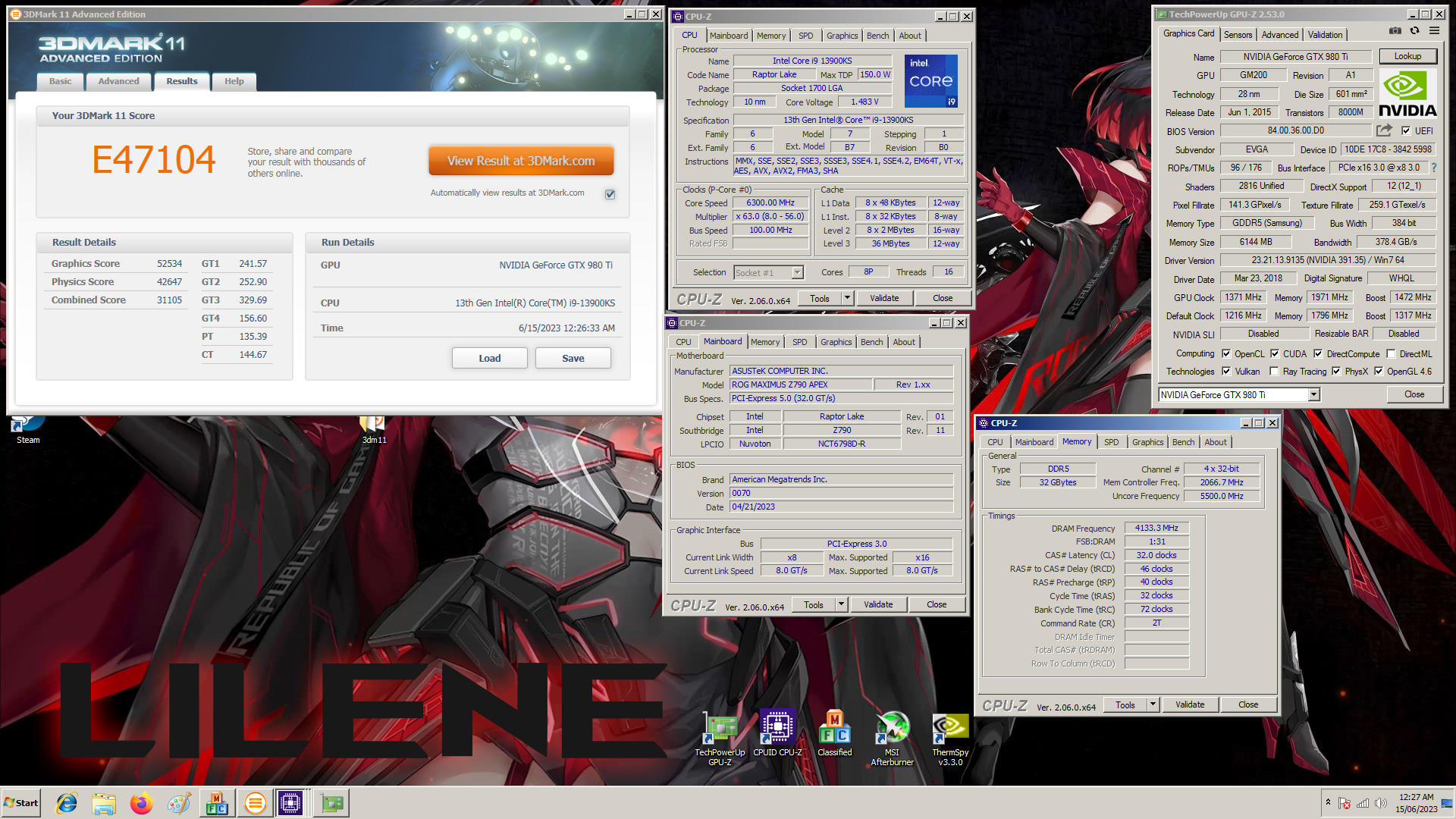Expand Tools dropdown arrow in CPU-Z Memory window
This screenshot has width=1456, height=819.
click(1153, 704)
